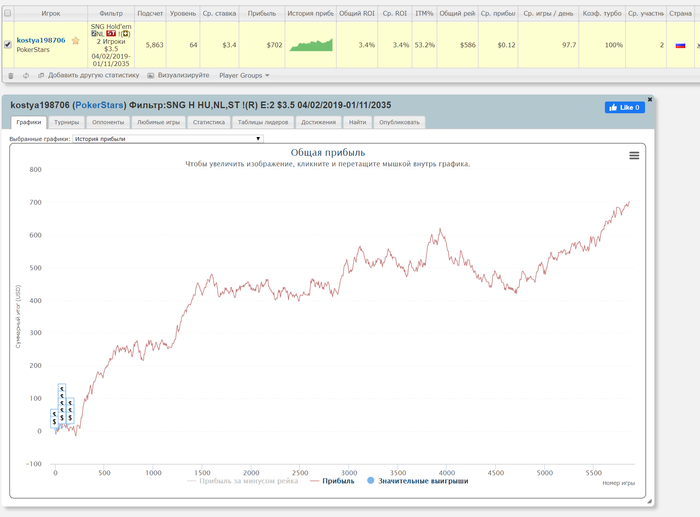700x517 pixels.
Task: Open the Оппоненты tab
Action: pyautogui.click(x=108, y=122)
